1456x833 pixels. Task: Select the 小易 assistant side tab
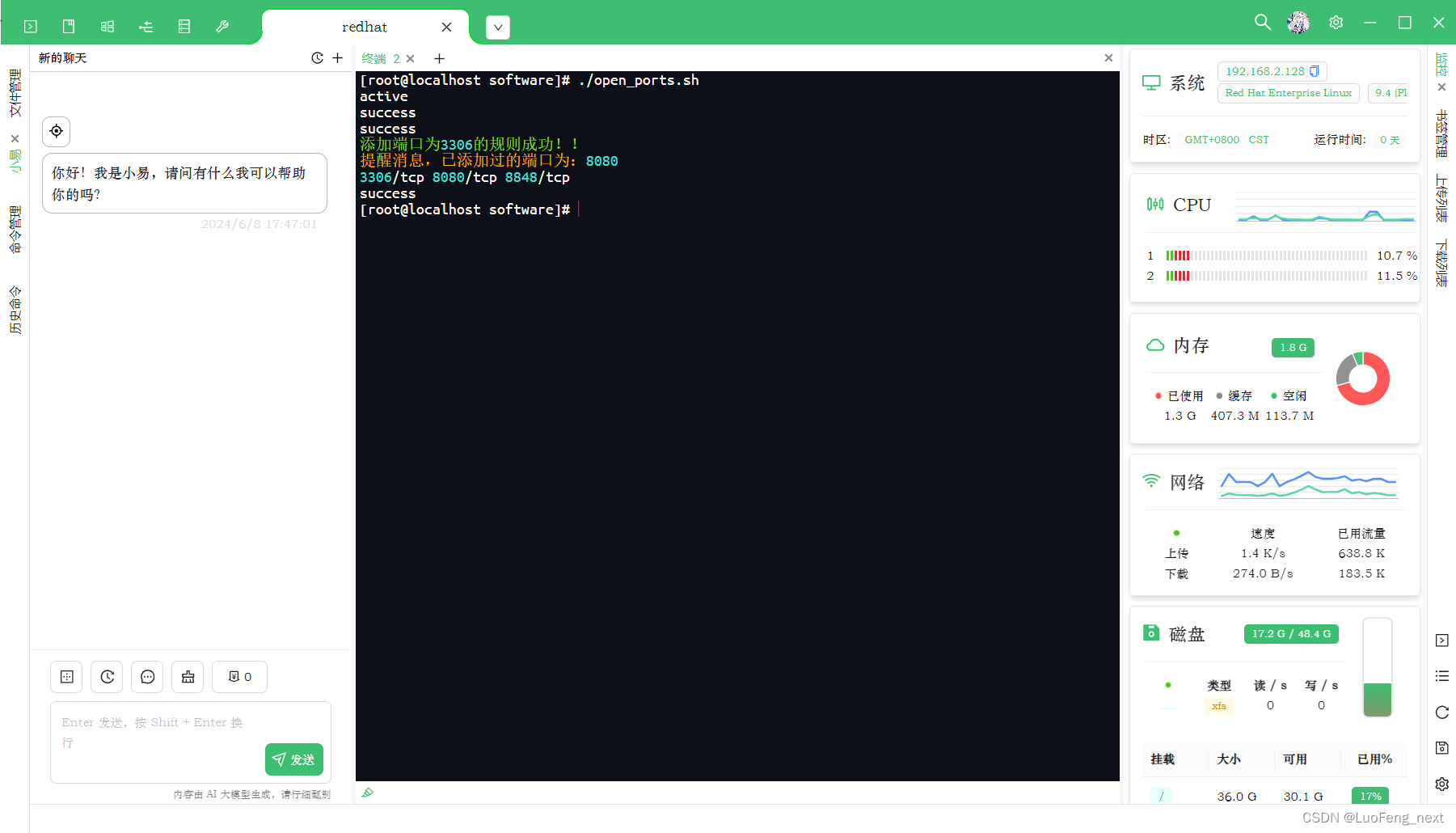tap(15, 161)
